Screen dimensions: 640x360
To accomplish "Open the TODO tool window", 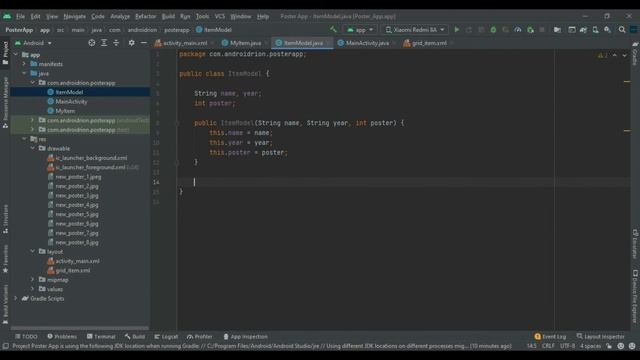I will pyautogui.click(x=26, y=337).
